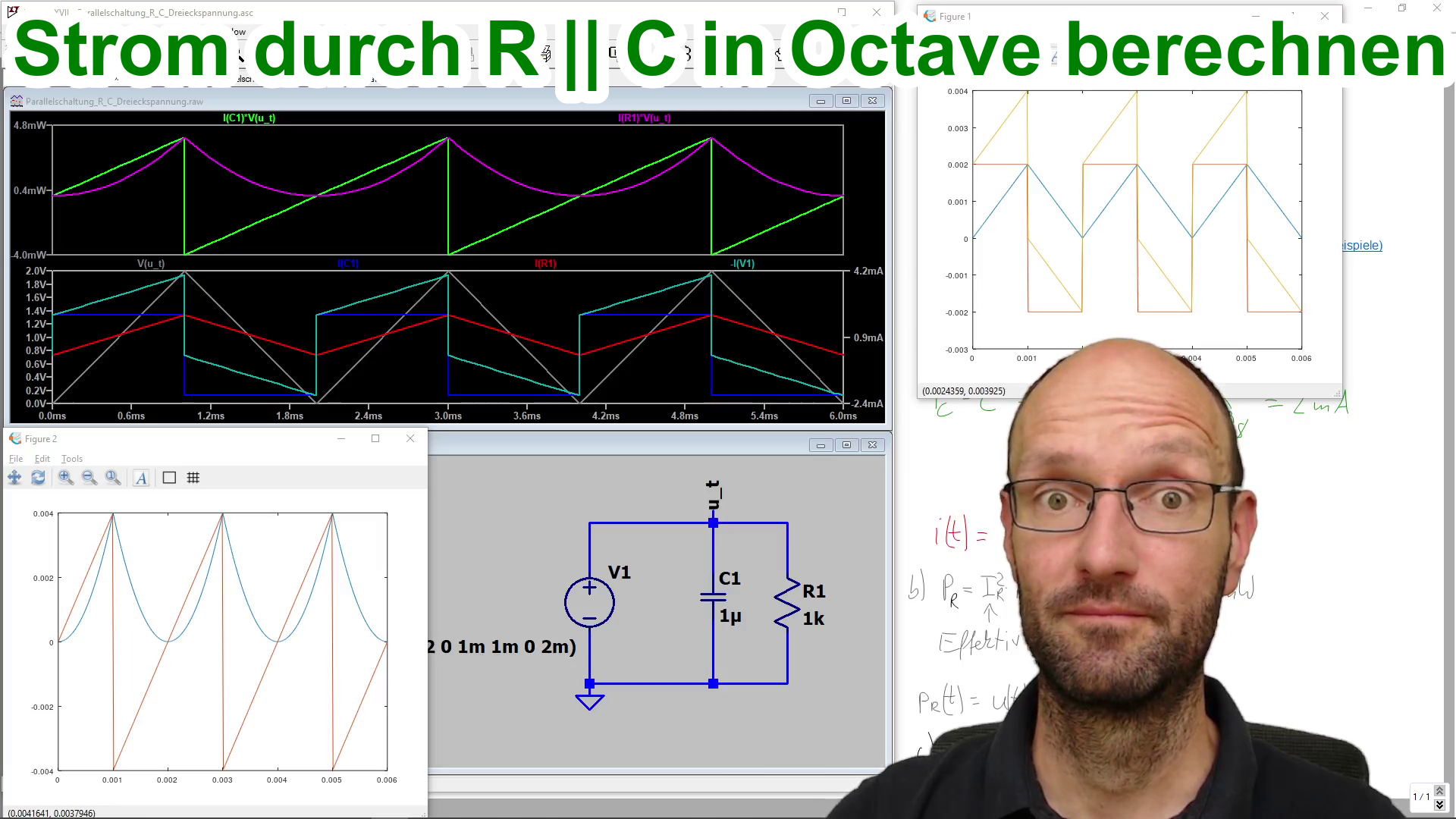
Task: Select the Insert Text 'A' tool
Action: tap(141, 478)
